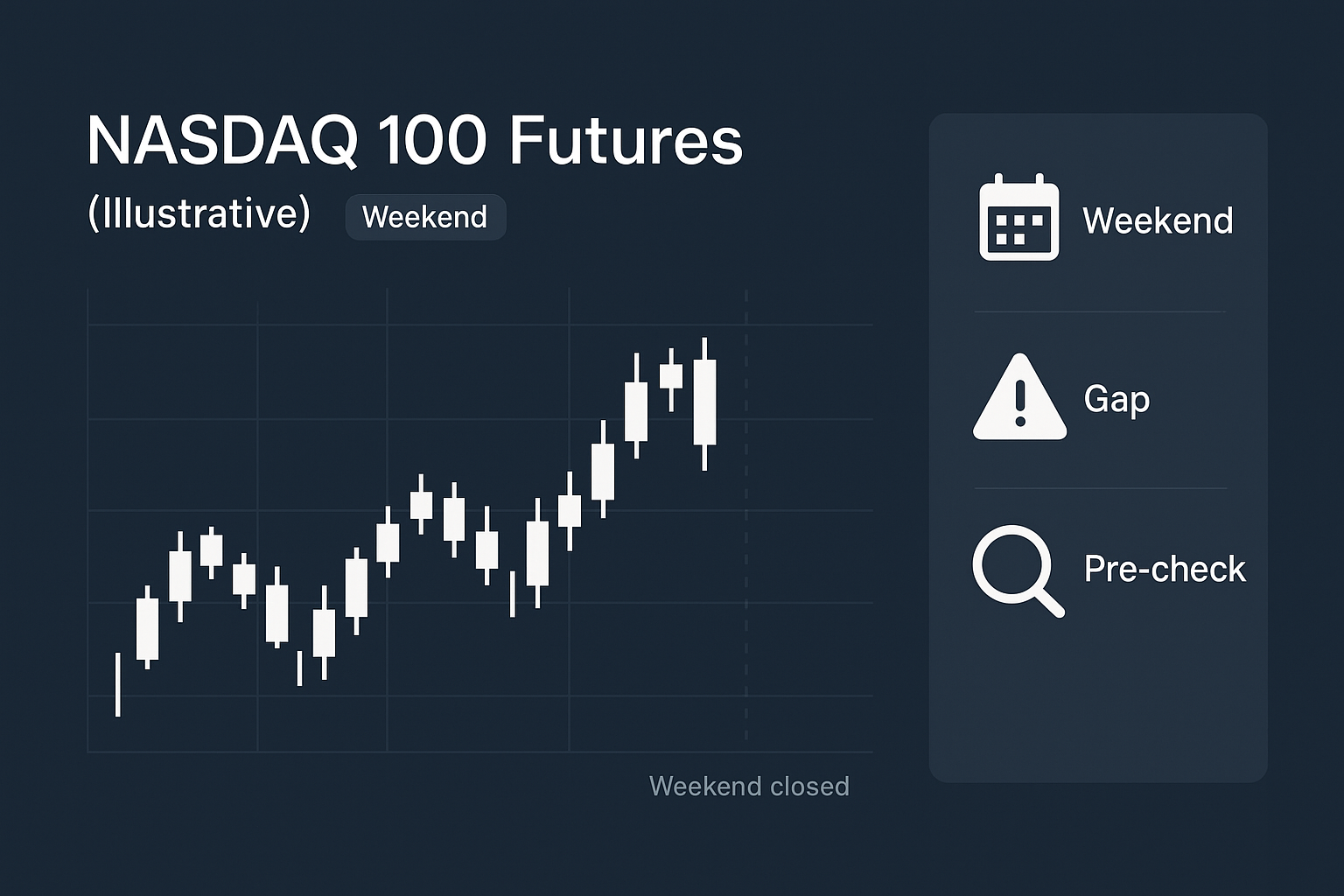Click the third candlestick from the left
Screen dimensions: 1344x896
tap(180, 575)
